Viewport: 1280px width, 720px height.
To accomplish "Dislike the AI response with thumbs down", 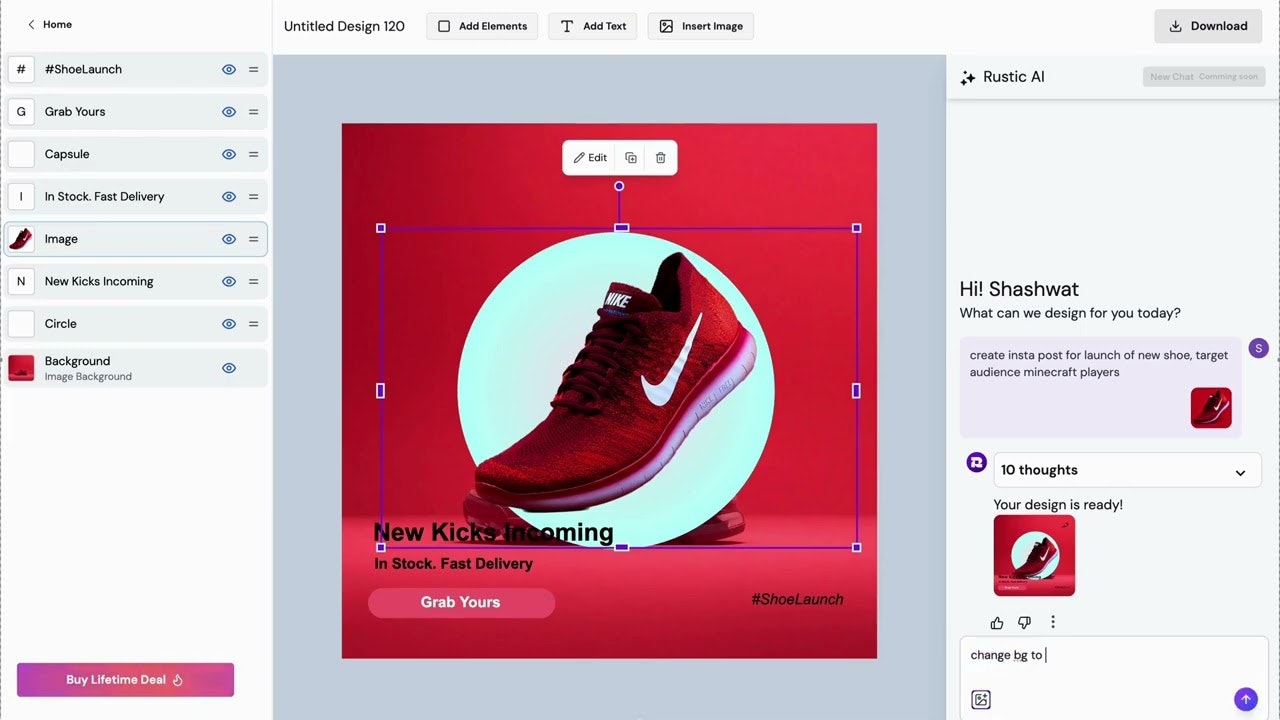I will pos(1024,623).
